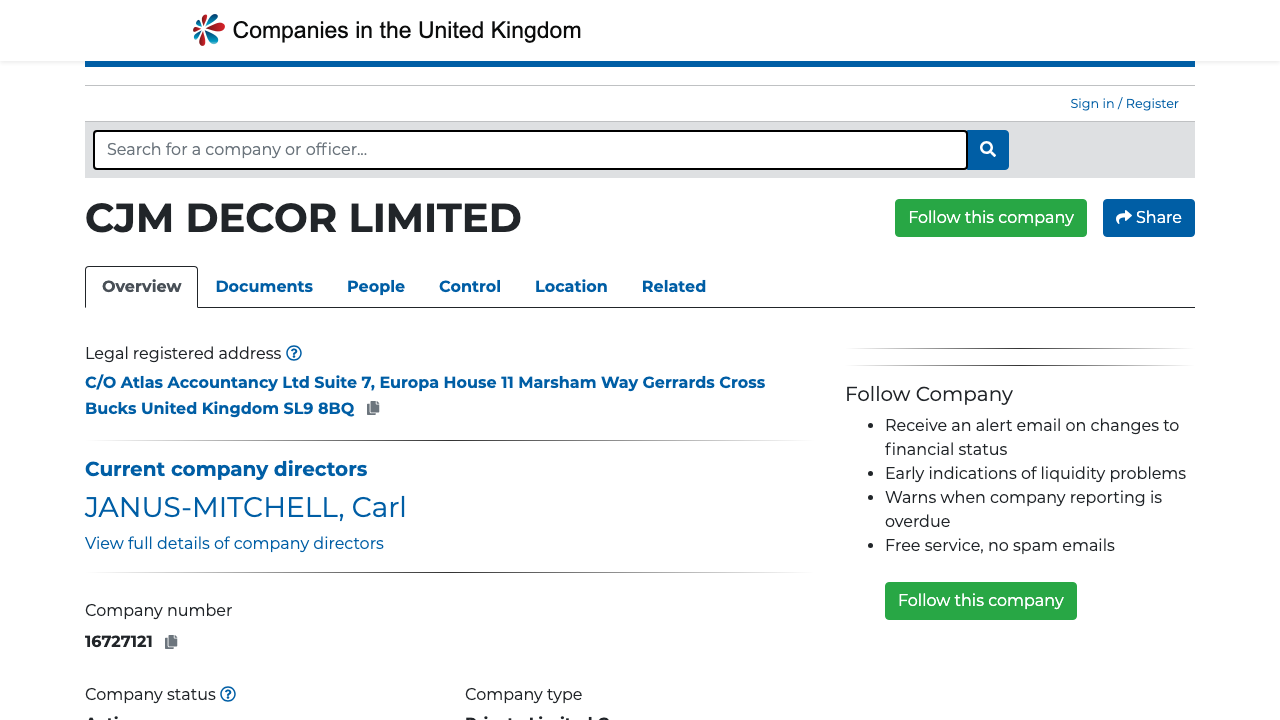Copy company number 16727121 with copy icon

[x=171, y=642]
